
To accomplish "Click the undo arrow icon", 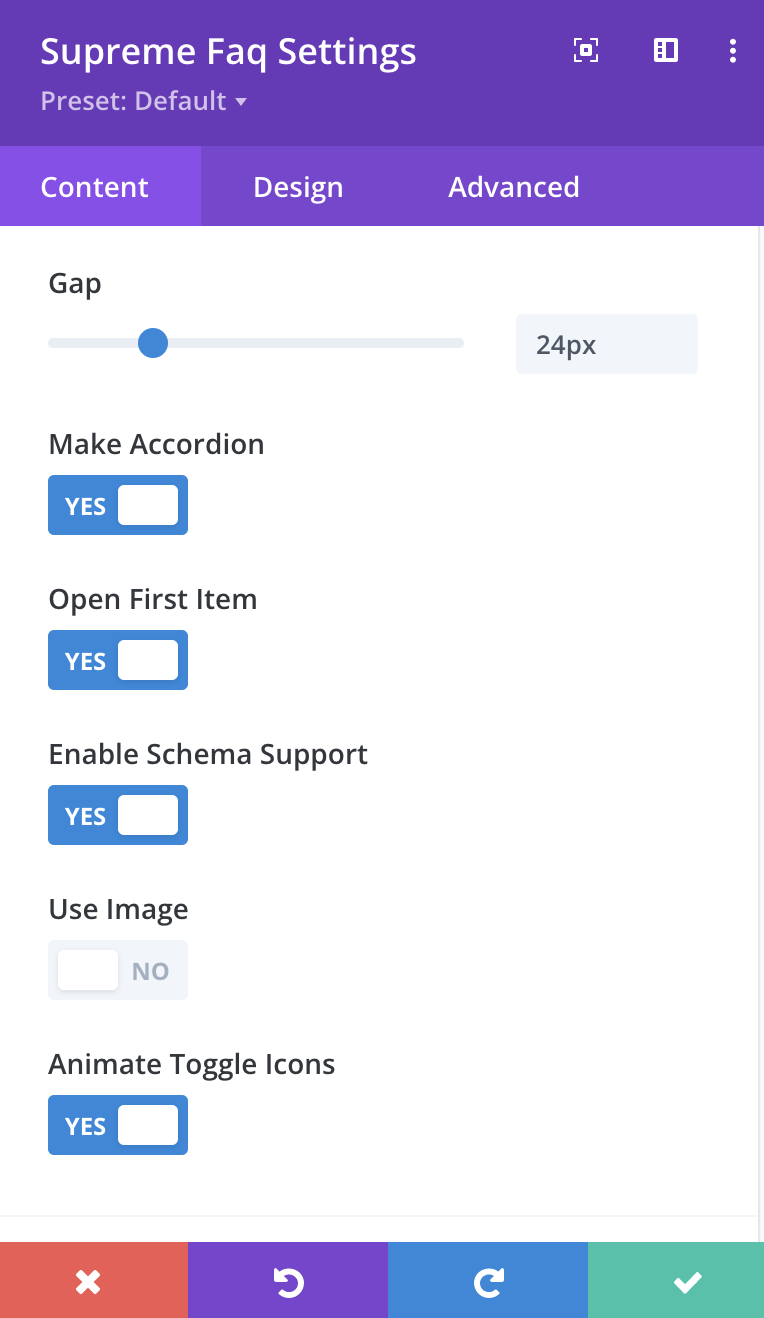I will pos(288,1282).
